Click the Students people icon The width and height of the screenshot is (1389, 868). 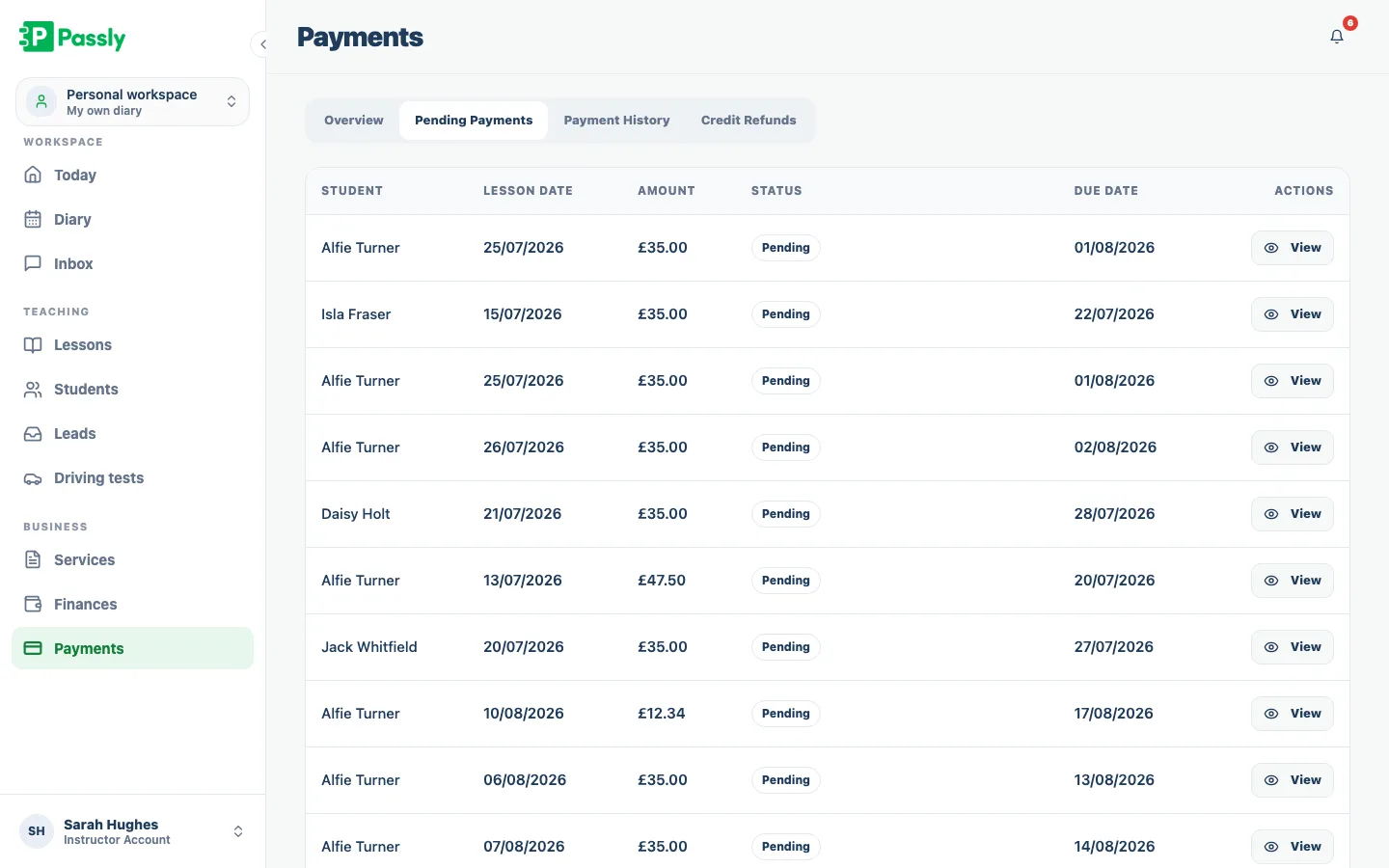33,389
